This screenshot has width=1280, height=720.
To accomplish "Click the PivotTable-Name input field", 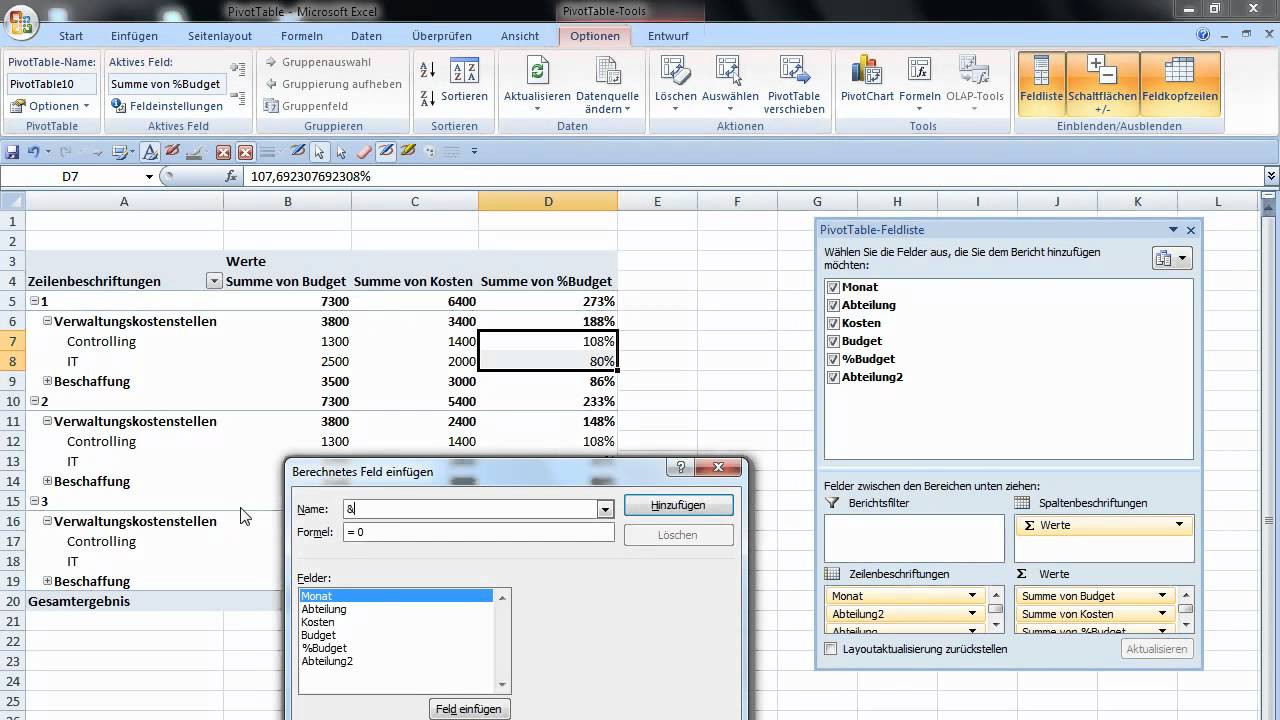I will point(53,84).
